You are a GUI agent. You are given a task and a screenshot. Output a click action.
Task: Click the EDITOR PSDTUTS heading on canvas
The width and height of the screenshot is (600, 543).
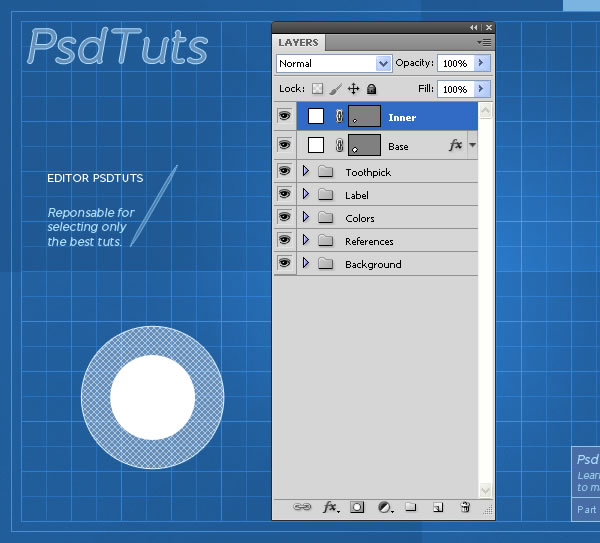pos(95,178)
